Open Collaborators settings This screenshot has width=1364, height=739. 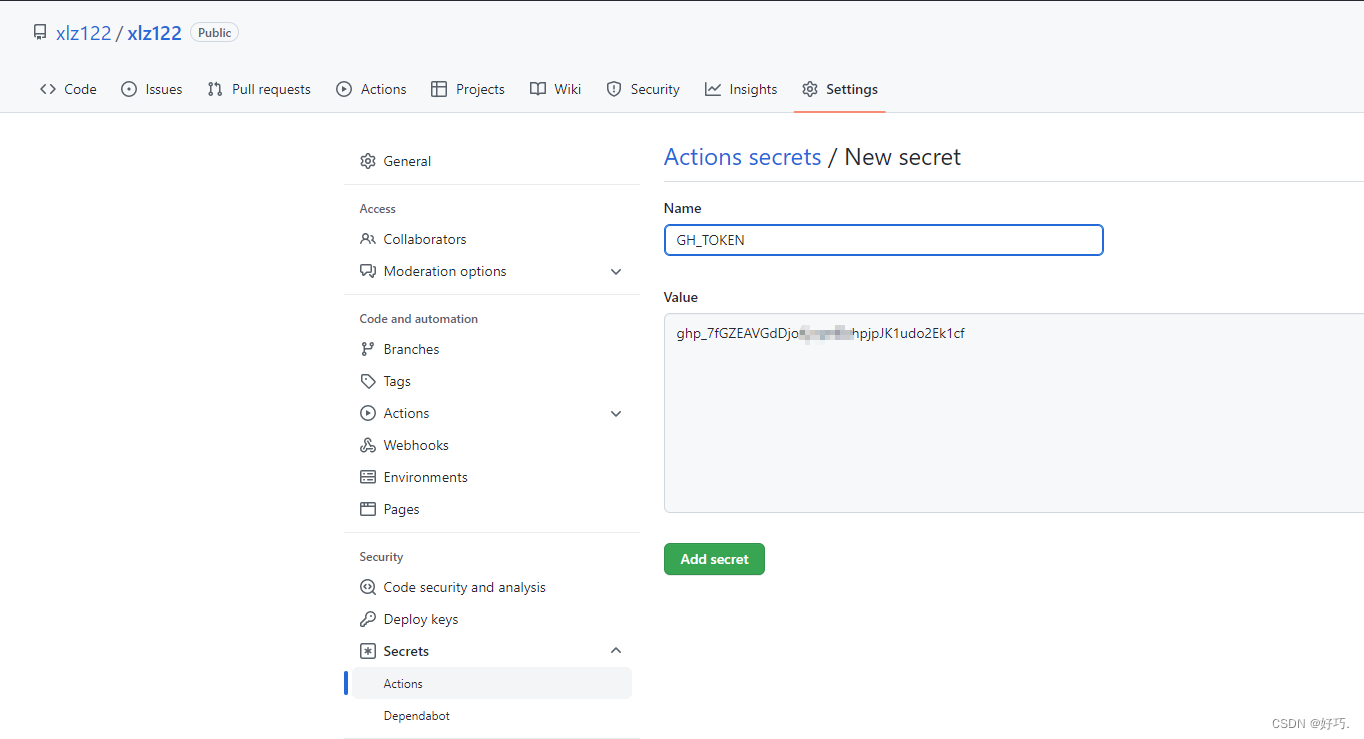pos(492,239)
